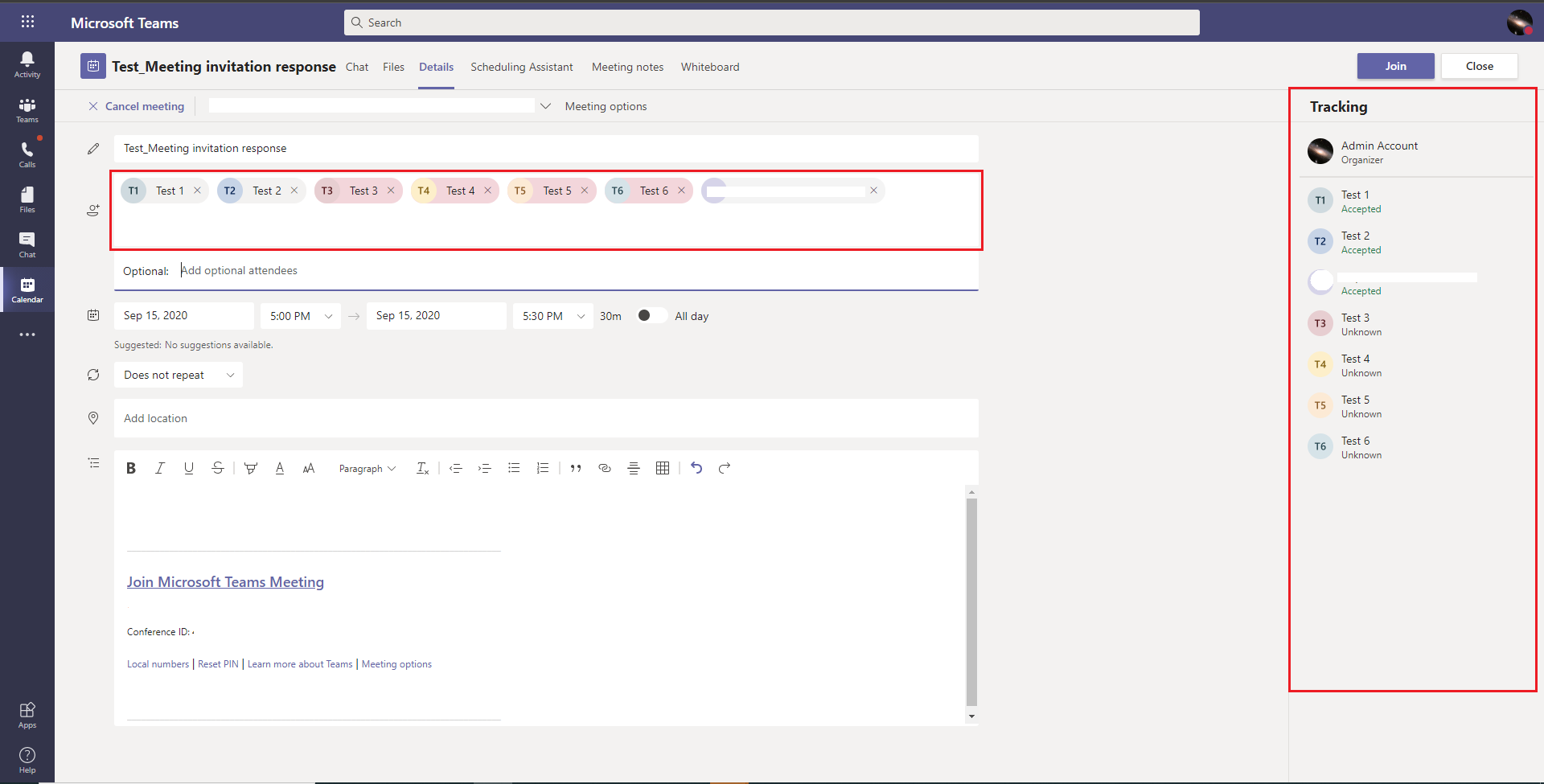Open Help in the sidebar
The height and width of the screenshot is (784, 1544).
click(27, 760)
